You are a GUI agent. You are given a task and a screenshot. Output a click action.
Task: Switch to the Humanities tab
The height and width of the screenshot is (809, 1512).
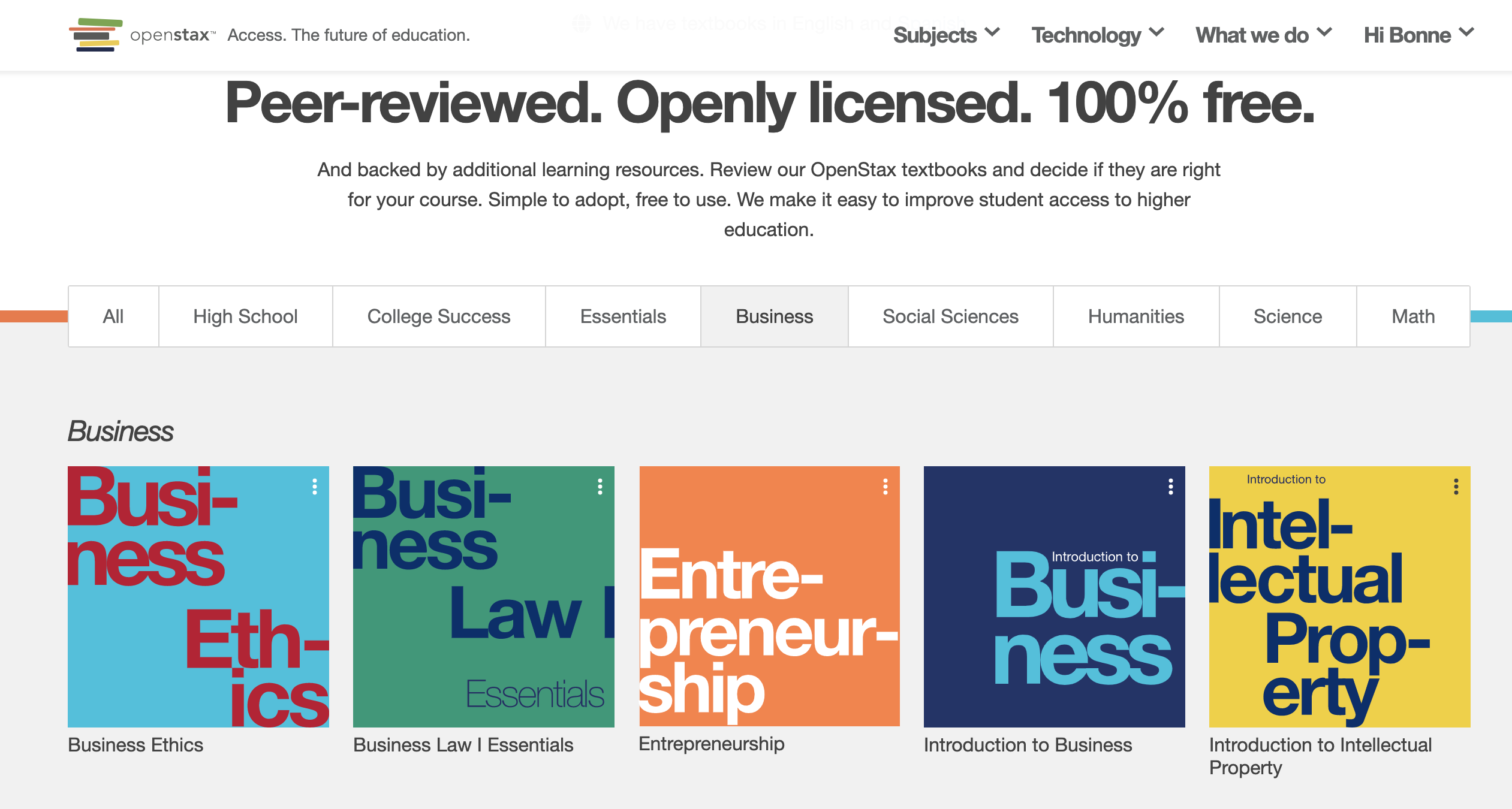point(1135,316)
